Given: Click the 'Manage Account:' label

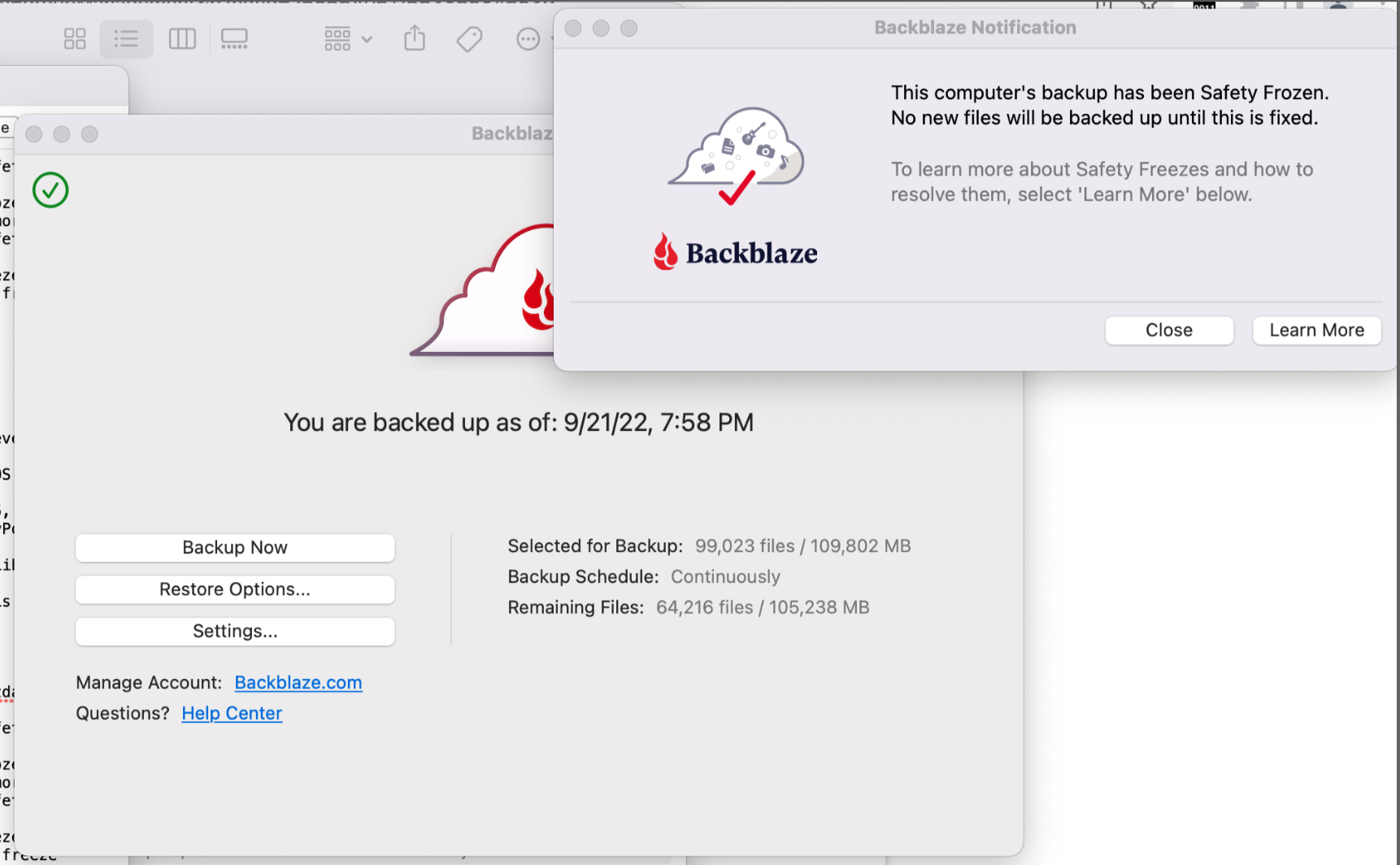Looking at the screenshot, I should point(149,683).
